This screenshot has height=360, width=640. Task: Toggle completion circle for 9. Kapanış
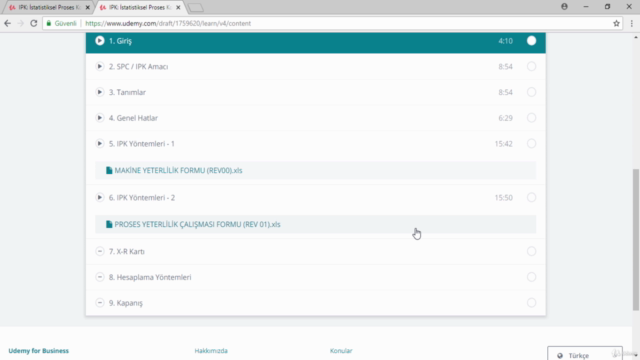click(x=531, y=303)
